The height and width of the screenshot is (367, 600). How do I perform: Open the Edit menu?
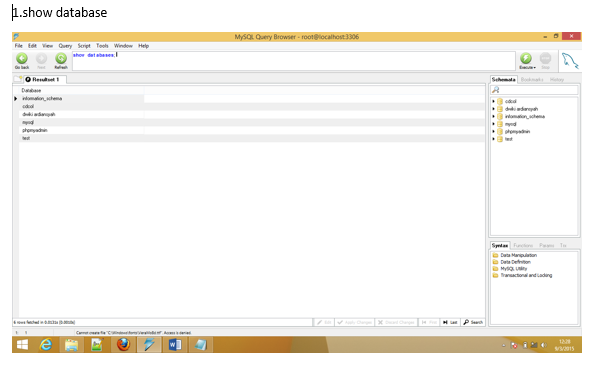(33, 46)
